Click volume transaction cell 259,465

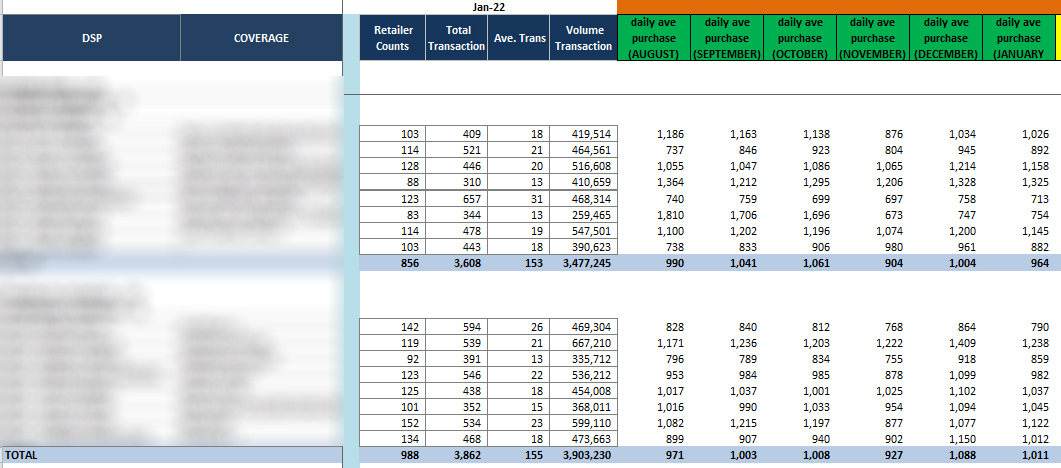[583, 215]
